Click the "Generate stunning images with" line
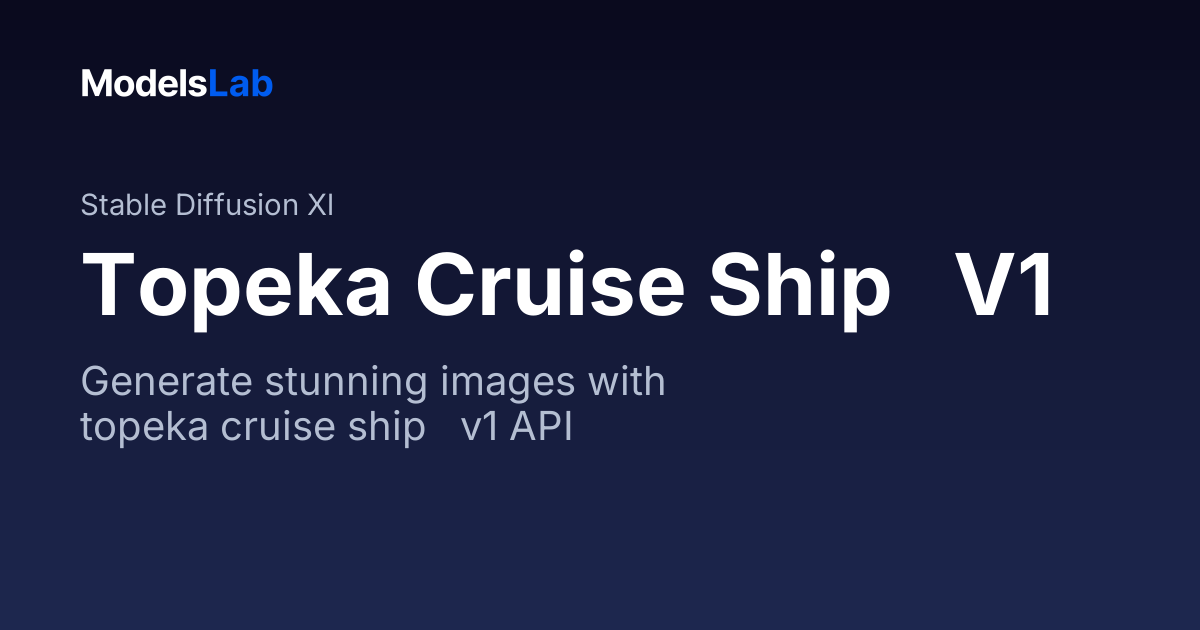Image resolution: width=1200 pixels, height=630 pixels. click(373, 383)
